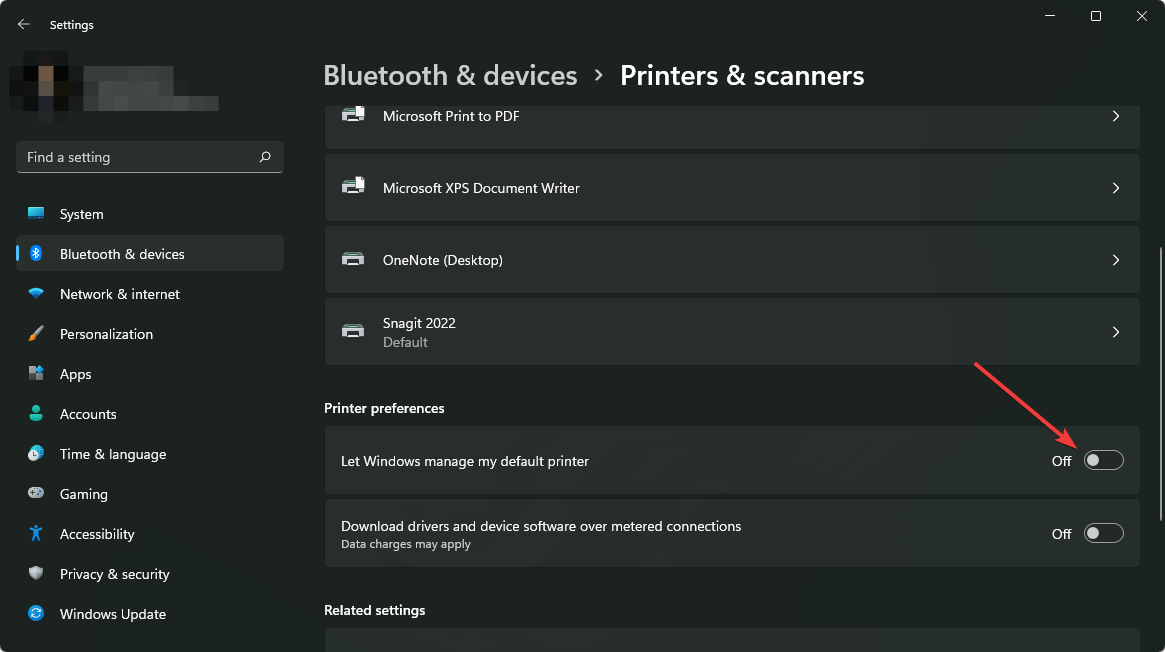Minimize the Settings window
Viewport: 1165px width, 652px height.
pyautogui.click(x=1050, y=16)
